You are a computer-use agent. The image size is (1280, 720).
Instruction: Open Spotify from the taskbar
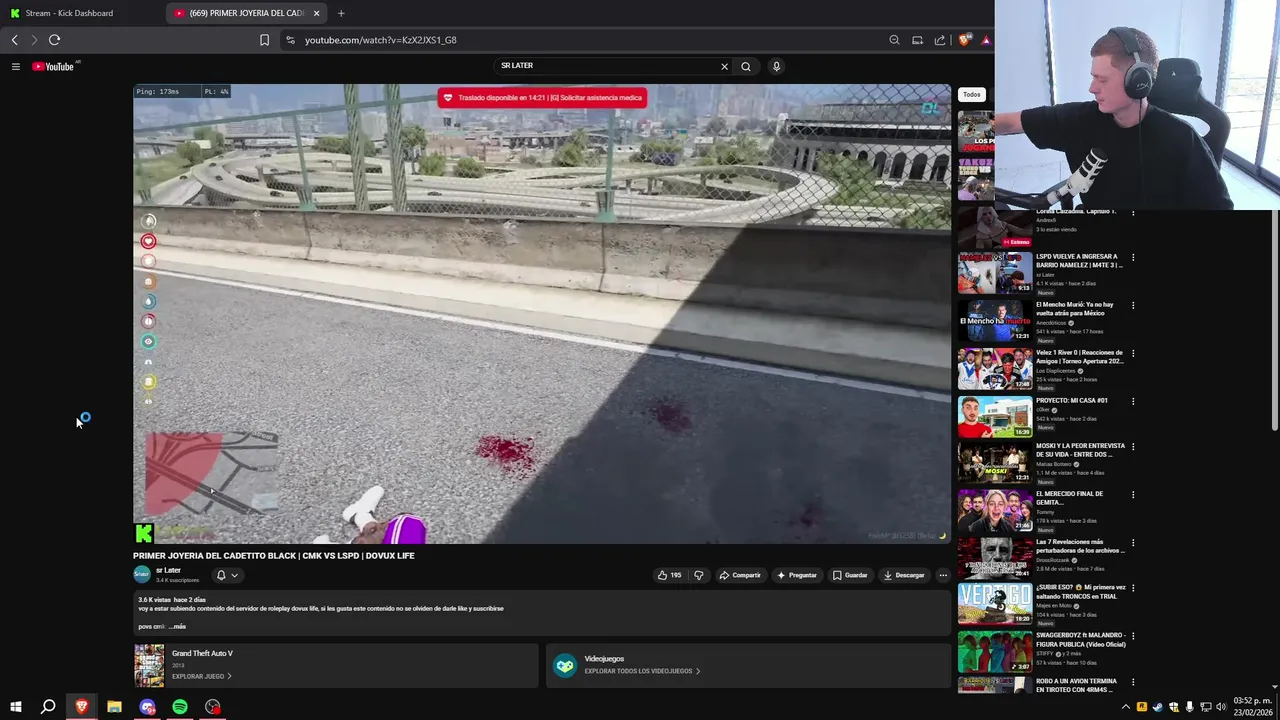point(180,707)
